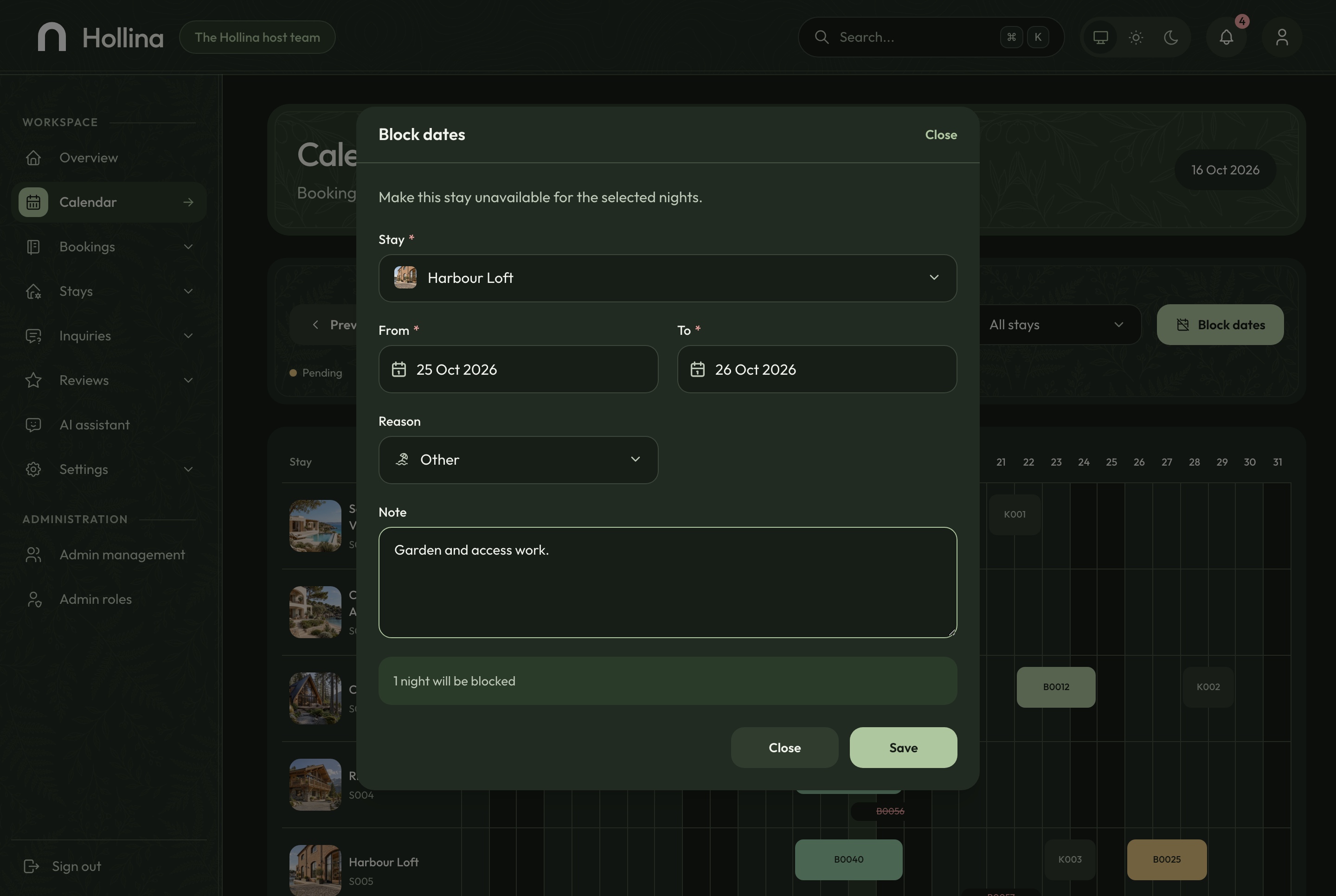This screenshot has width=1336, height=896.
Task: Expand the Settings menu chevron
Action: pyautogui.click(x=188, y=469)
